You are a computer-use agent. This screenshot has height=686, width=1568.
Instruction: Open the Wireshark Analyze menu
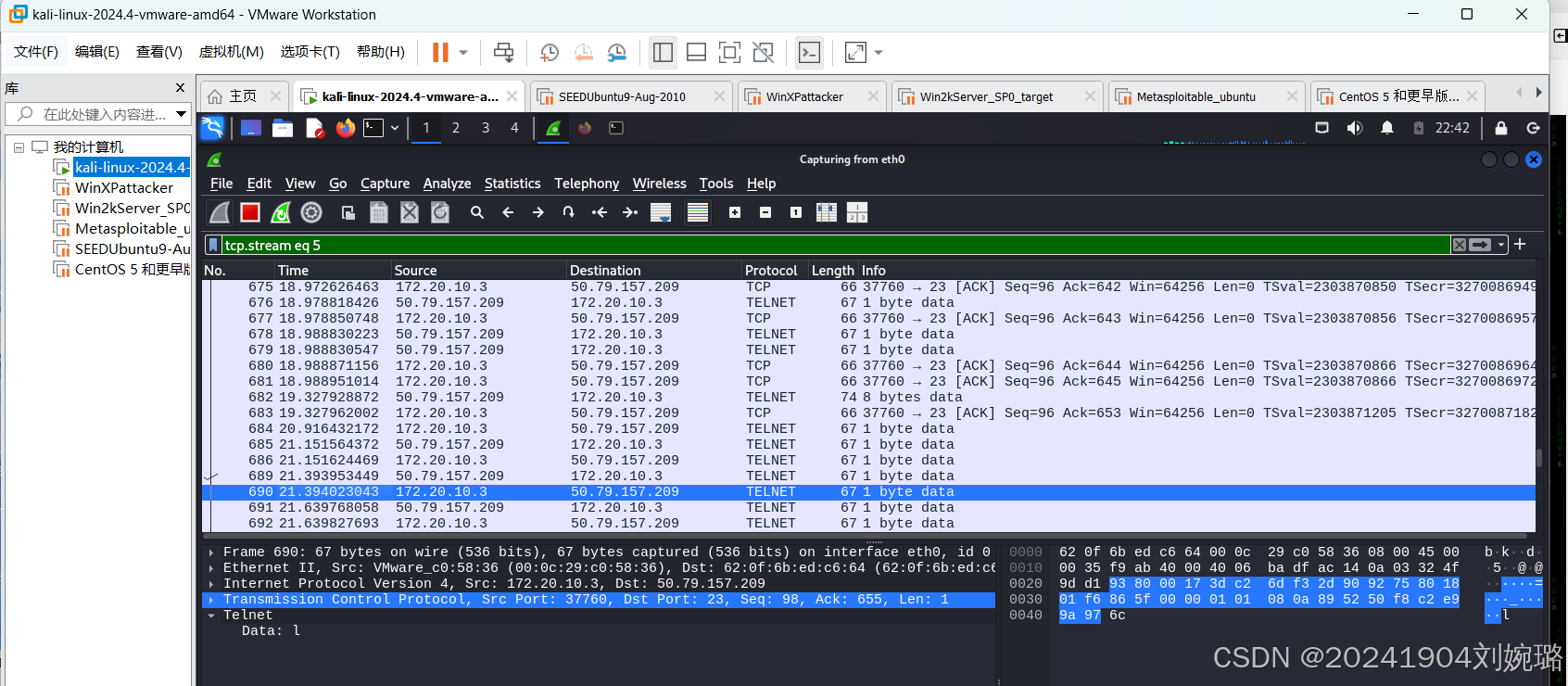click(x=447, y=184)
